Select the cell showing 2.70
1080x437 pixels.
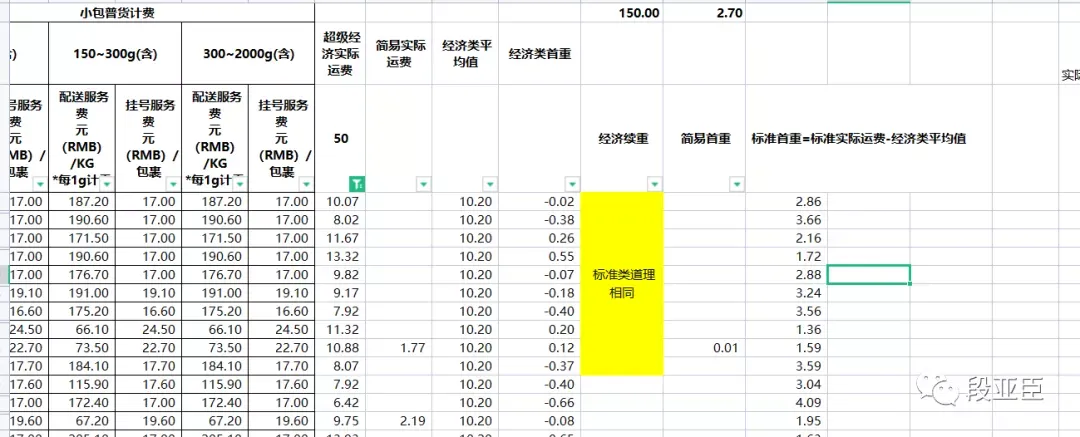click(x=705, y=12)
